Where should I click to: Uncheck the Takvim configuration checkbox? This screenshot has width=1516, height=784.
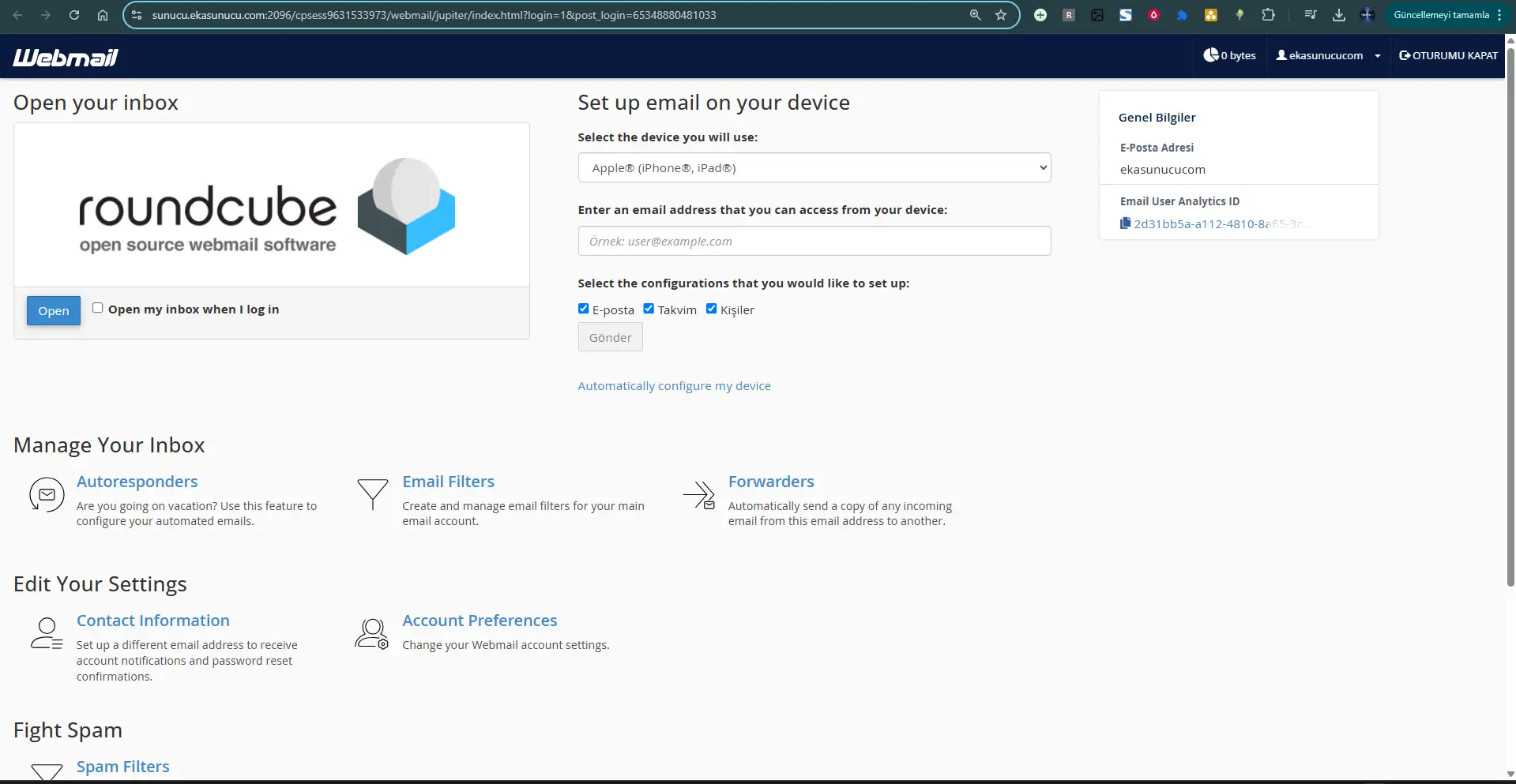[x=649, y=309]
